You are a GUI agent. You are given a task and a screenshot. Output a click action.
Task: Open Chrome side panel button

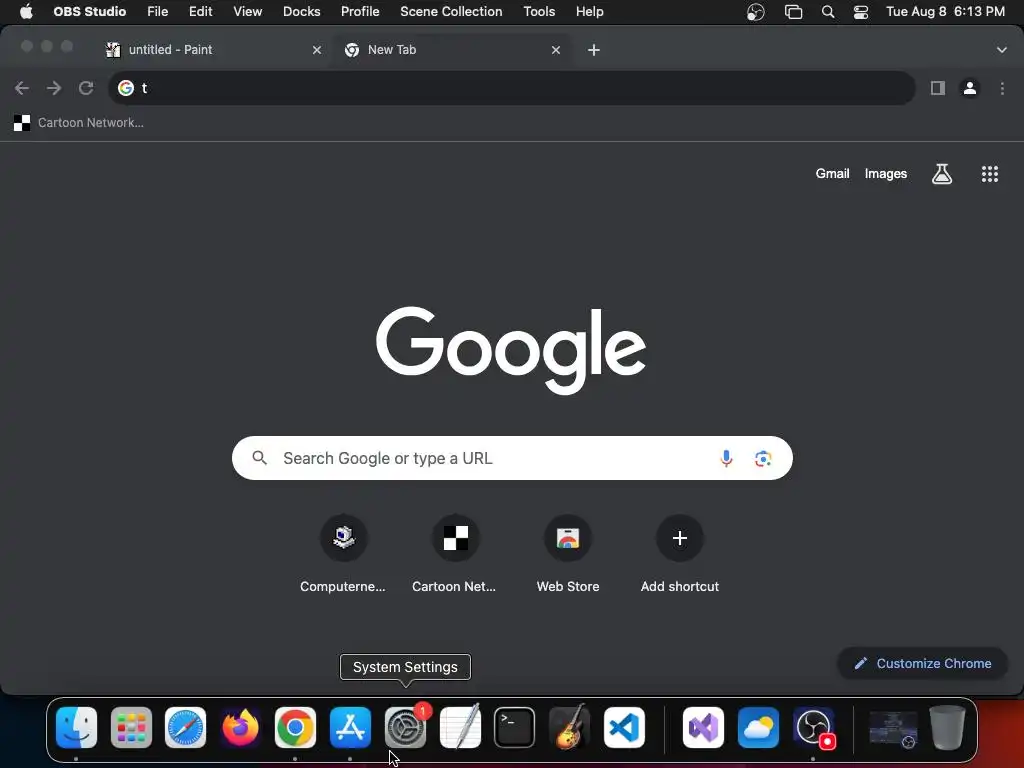(x=938, y=88)
